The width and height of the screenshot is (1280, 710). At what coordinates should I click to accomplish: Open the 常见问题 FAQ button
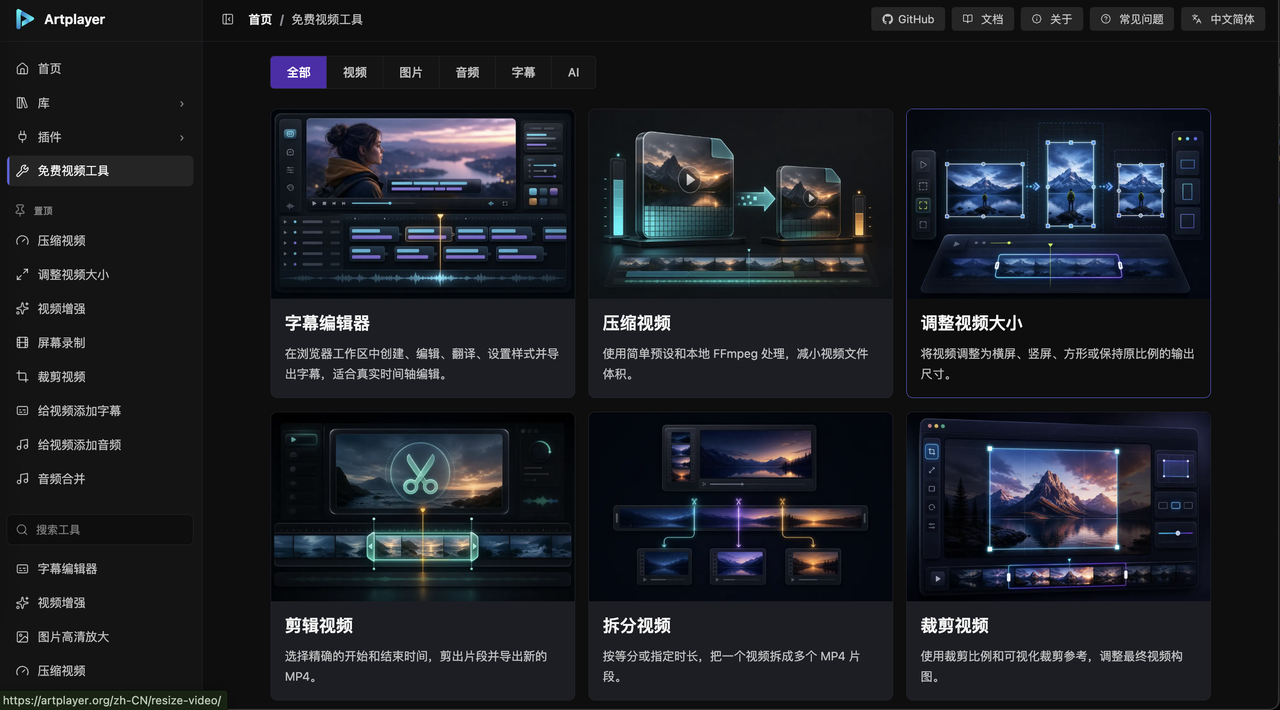(x=1132, y=19)
